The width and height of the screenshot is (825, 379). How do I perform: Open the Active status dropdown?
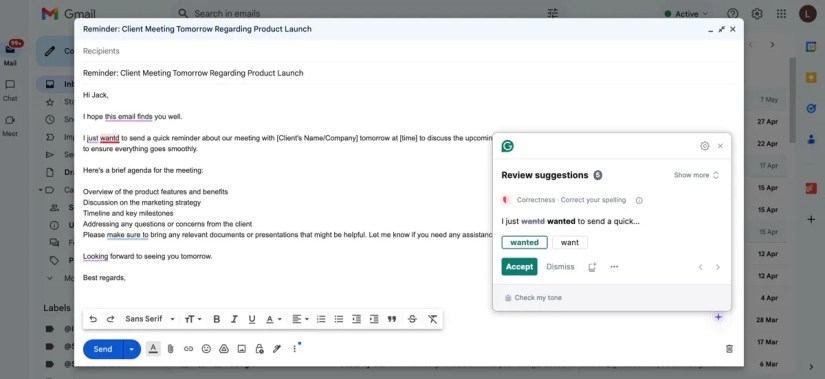(686, 14)
